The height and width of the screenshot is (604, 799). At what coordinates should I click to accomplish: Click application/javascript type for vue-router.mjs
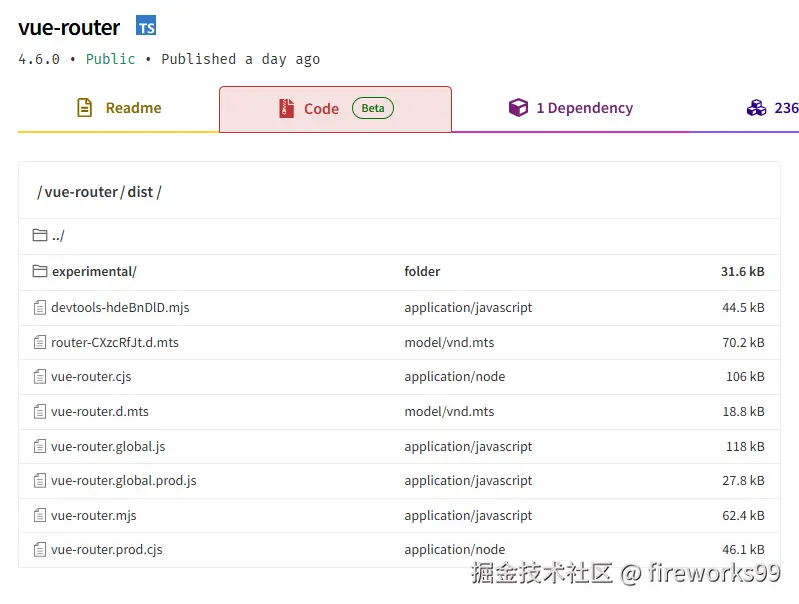point(468,516)
